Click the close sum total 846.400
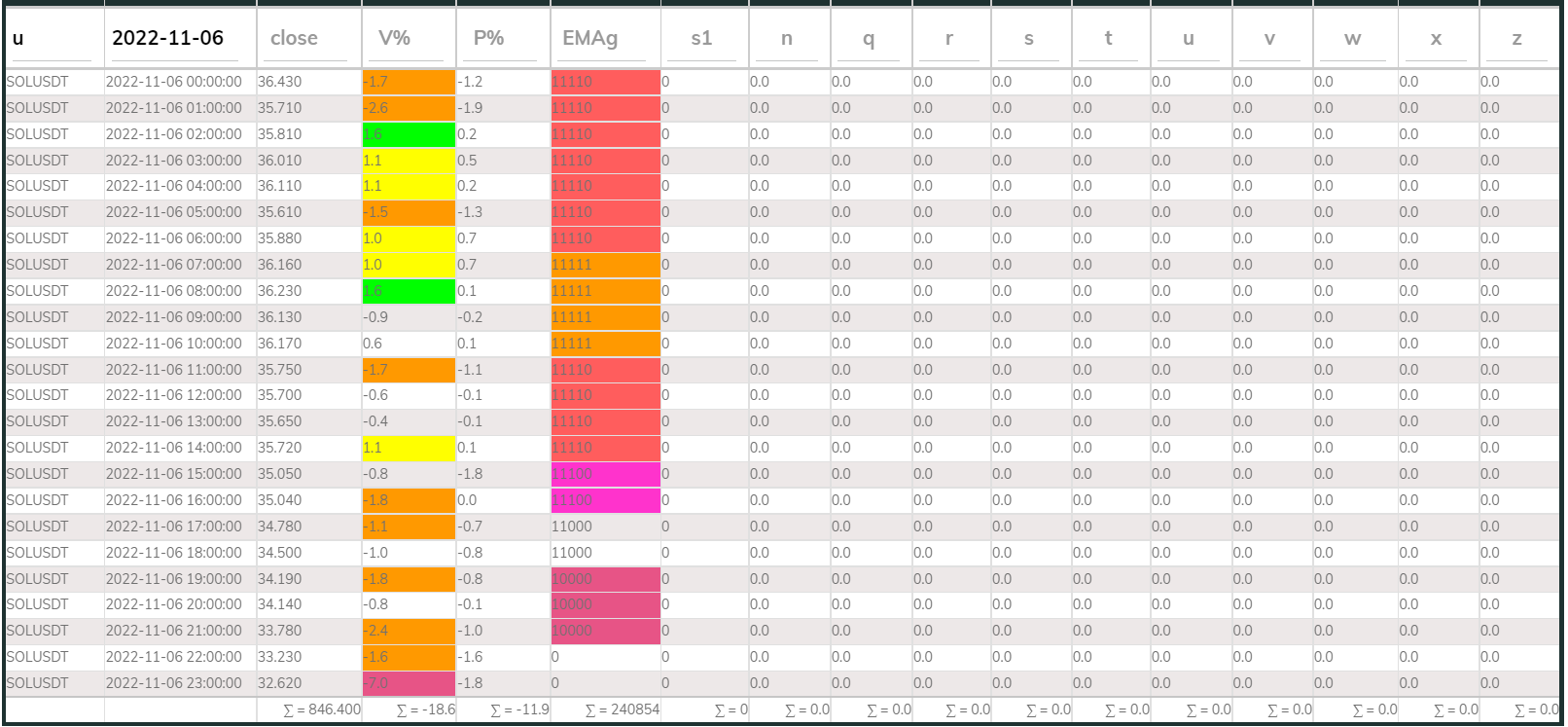The image size is (1568, 727). 322,709
